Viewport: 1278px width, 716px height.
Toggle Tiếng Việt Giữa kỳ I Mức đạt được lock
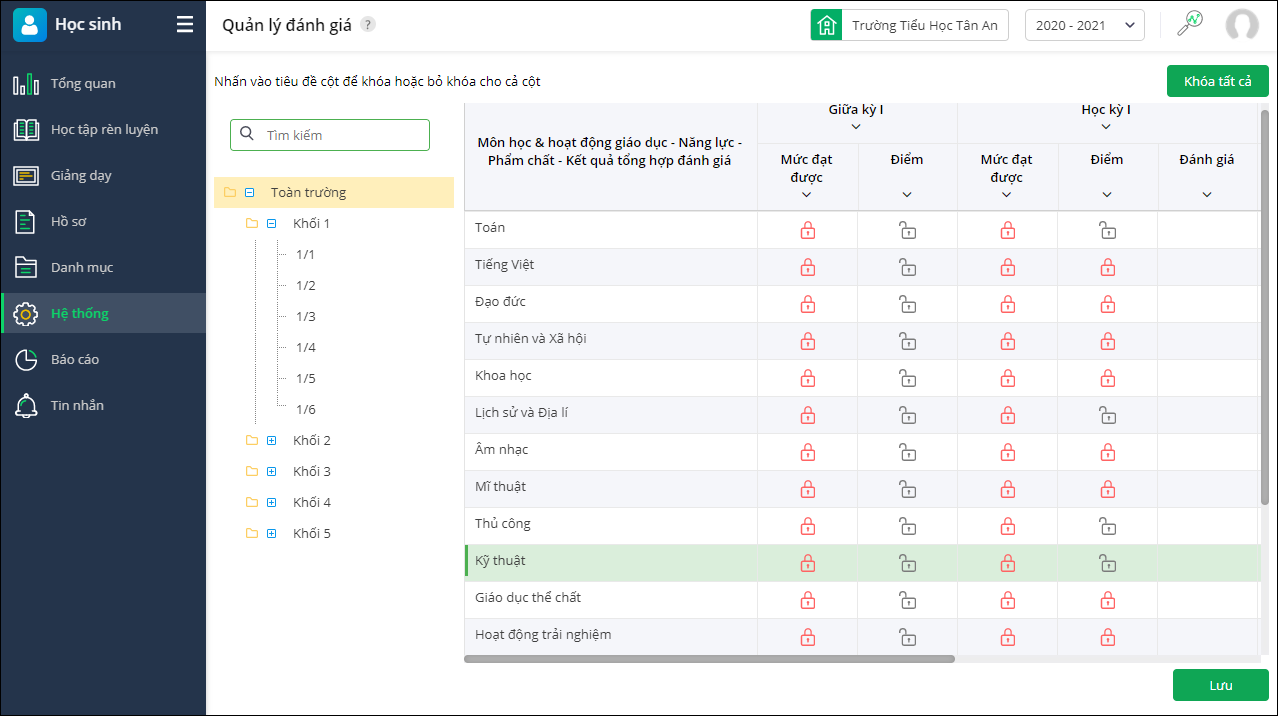point(808,267)
